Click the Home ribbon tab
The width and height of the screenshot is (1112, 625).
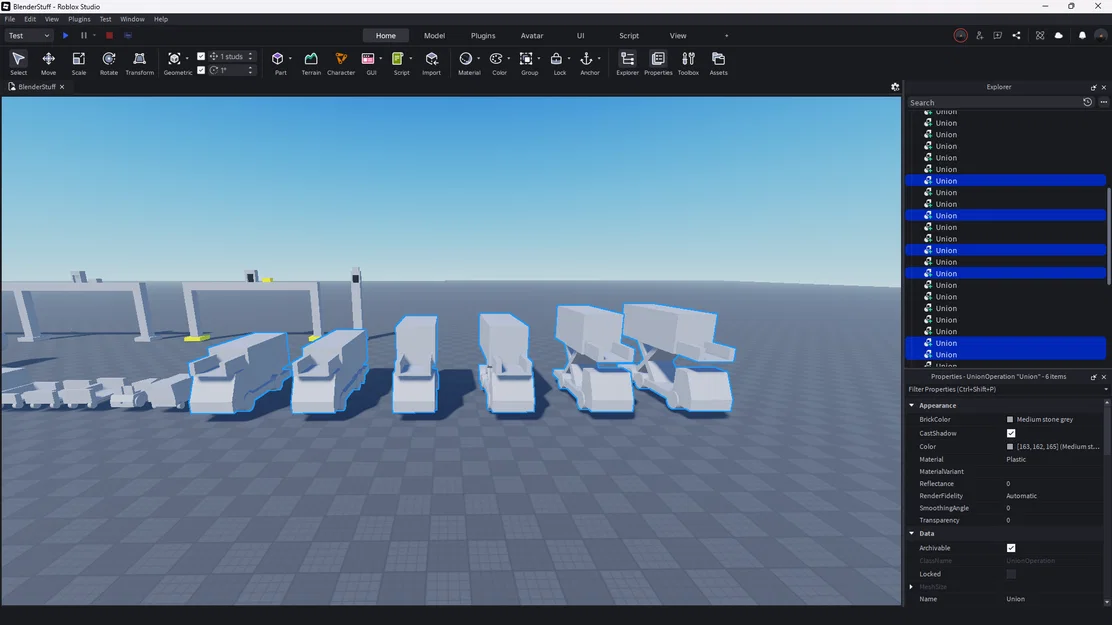pos(386,35)
